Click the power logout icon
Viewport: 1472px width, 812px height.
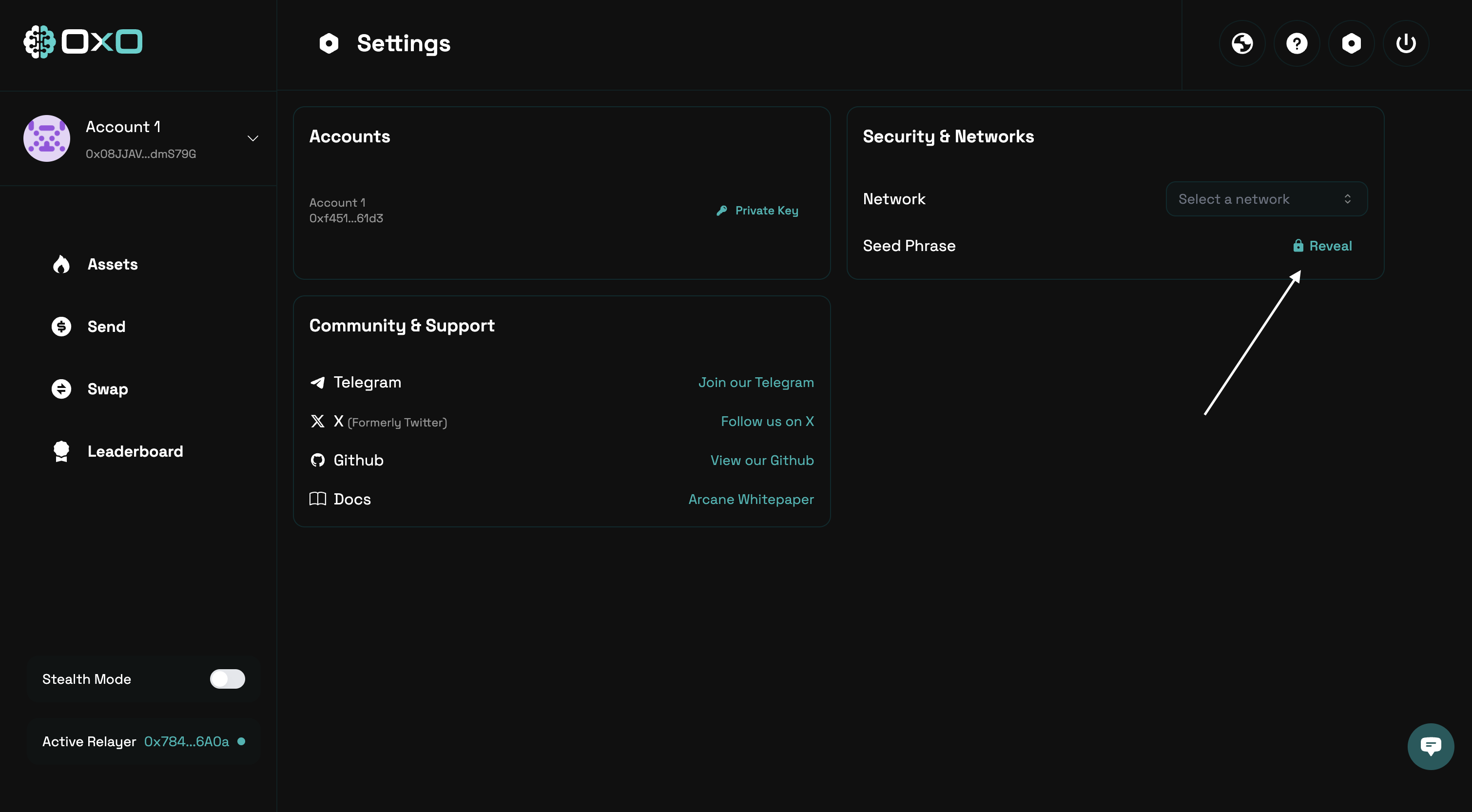click(1406, 43)
